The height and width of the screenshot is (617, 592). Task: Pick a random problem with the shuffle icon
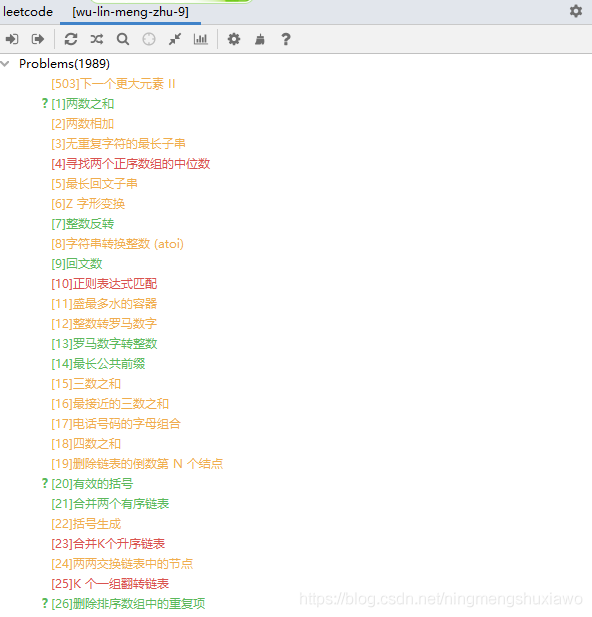97,39
